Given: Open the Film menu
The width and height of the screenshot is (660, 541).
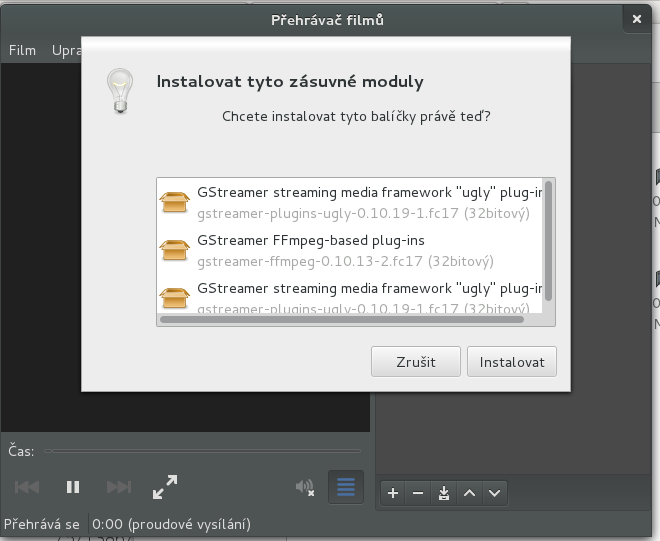Looking at the screenshot, I should (x=22, y=50).
